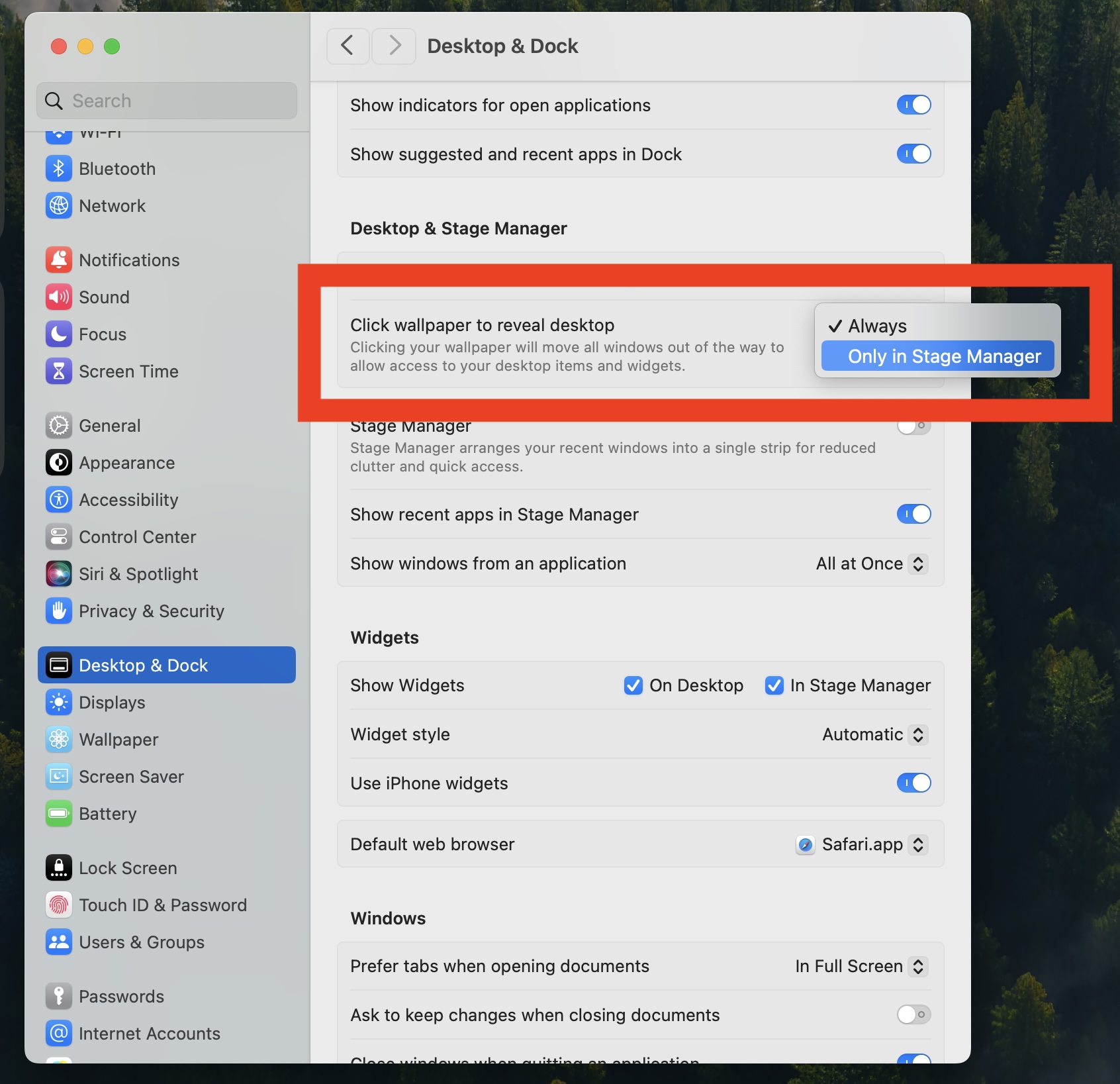
Task: Click the back navigation arrow
Action: pos(348,46)
